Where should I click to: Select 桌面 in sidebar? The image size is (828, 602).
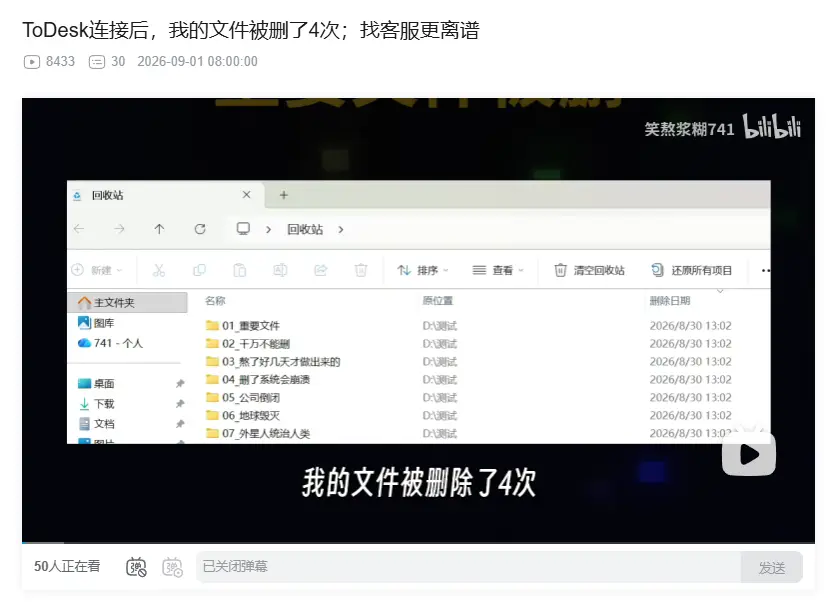(96, 383)
